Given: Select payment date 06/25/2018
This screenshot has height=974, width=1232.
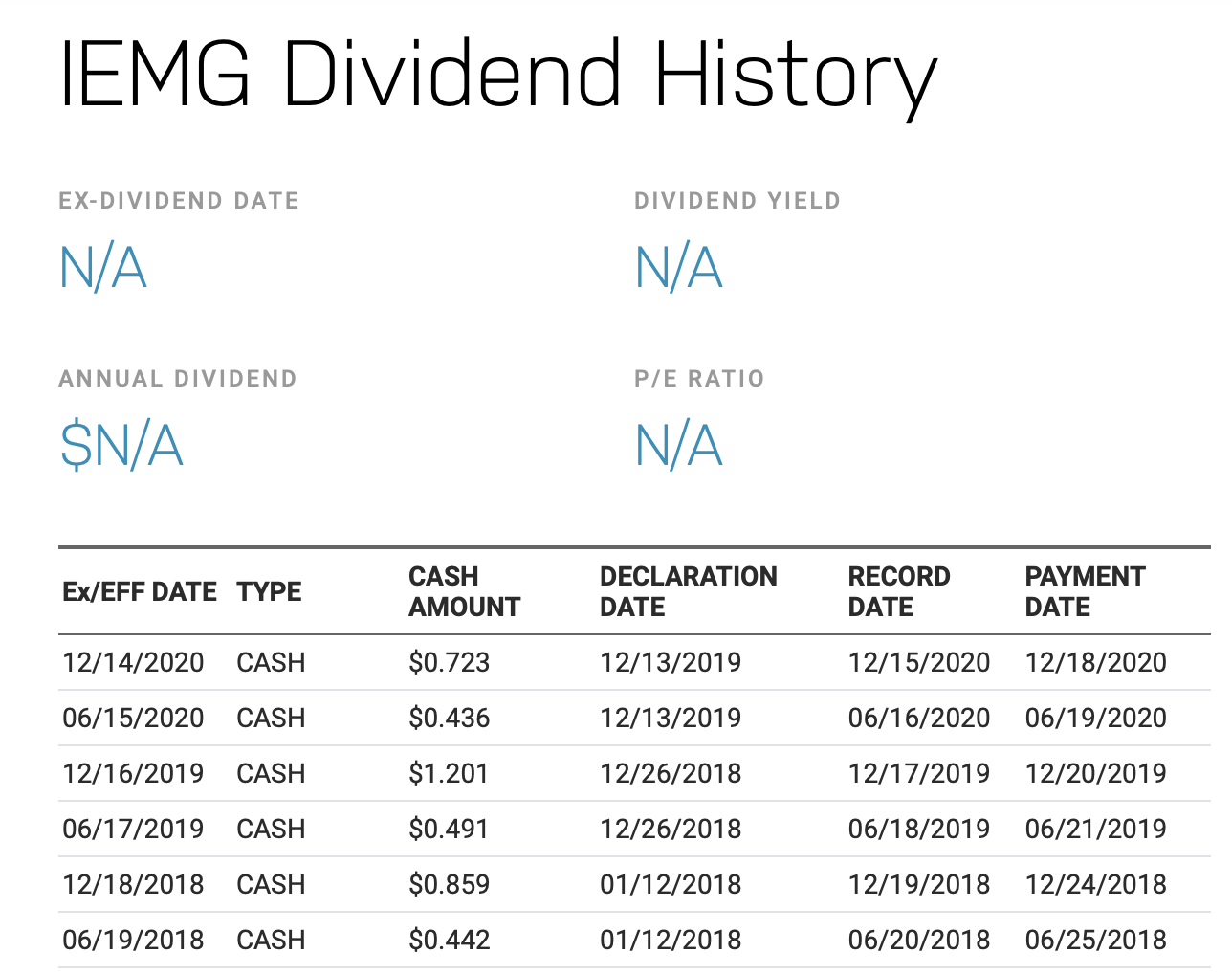Looking at the screenshot, I should coord(1095,940).
